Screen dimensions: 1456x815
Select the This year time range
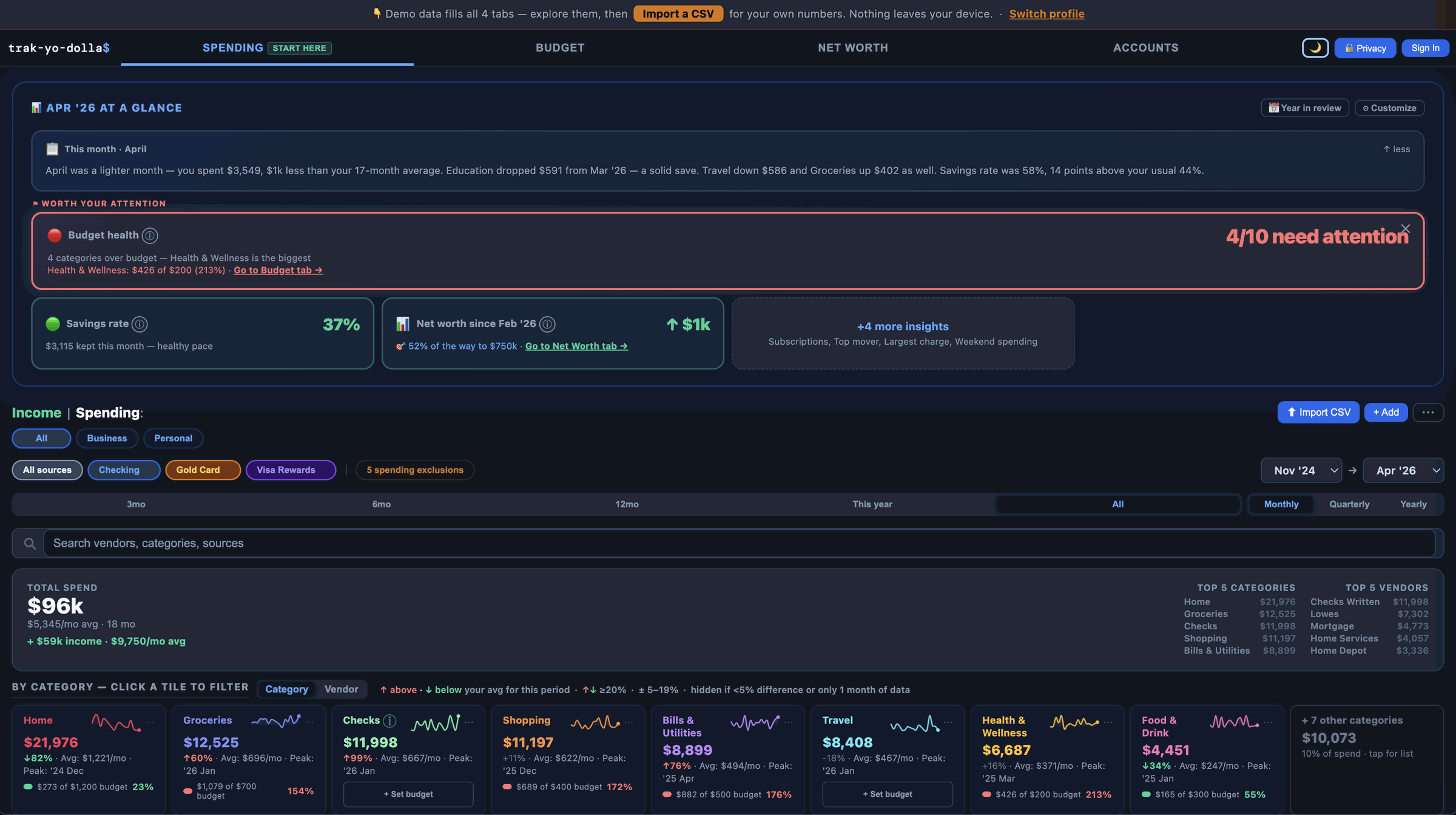pyautogui.click(x=872, y=504)
